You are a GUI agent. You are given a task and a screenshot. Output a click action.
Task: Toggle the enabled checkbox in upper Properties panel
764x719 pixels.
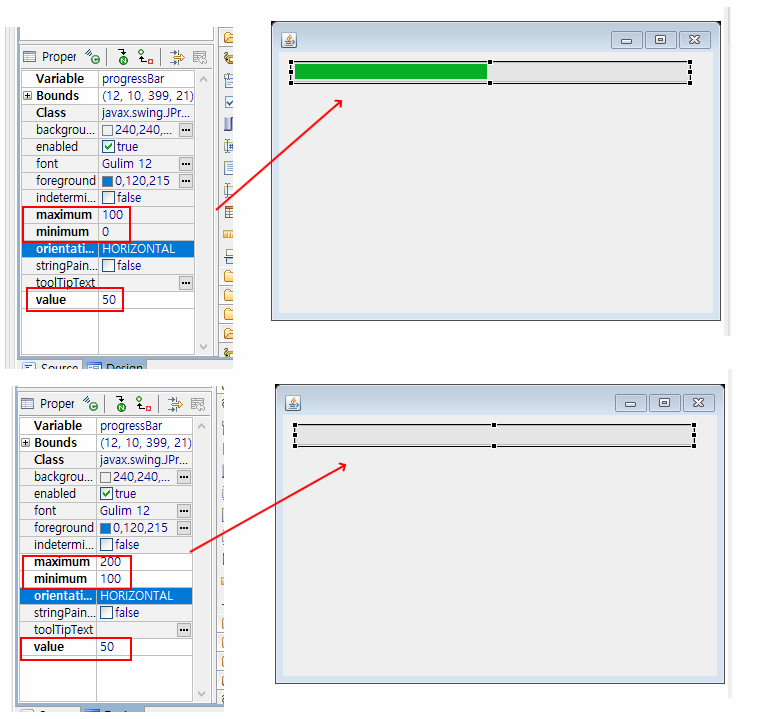(108, 147)
